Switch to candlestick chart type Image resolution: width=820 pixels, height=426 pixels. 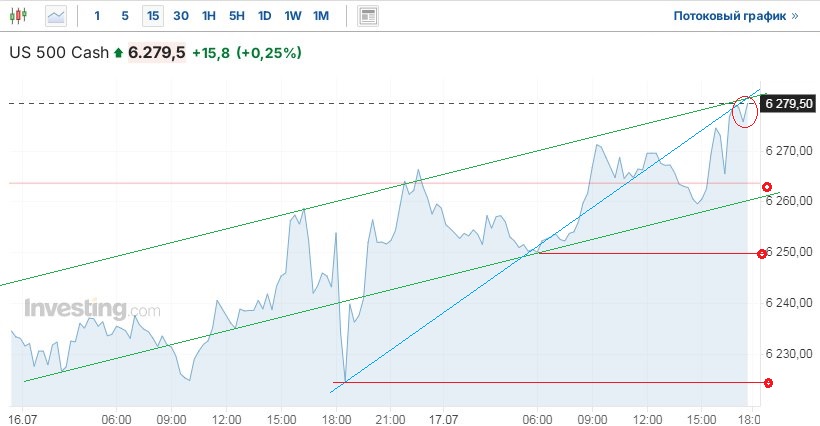[x=22, y=16]
